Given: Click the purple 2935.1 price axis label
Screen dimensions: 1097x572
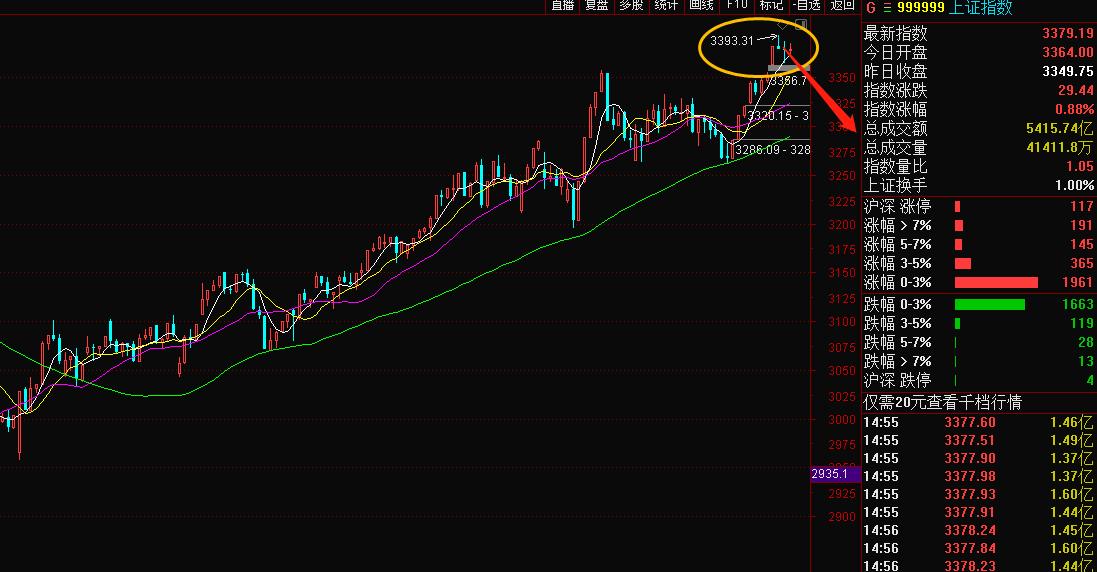Looking at the screenshot, I should point(829,474).
